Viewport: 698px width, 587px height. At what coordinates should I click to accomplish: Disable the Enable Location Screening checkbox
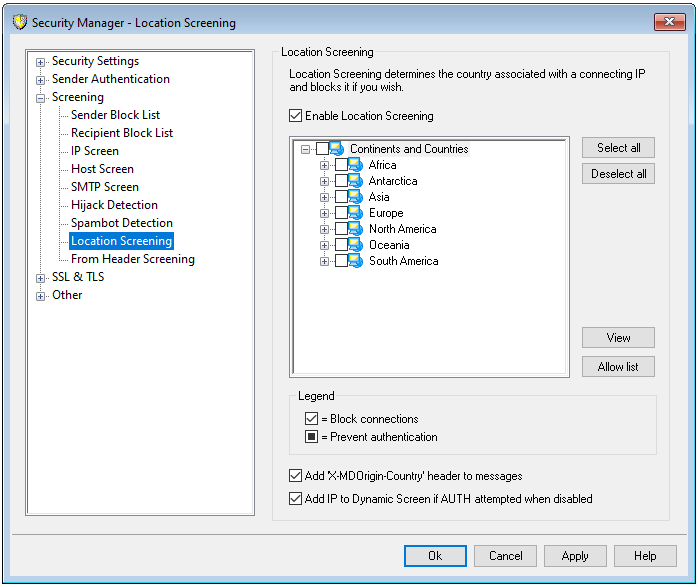point(295,116)
